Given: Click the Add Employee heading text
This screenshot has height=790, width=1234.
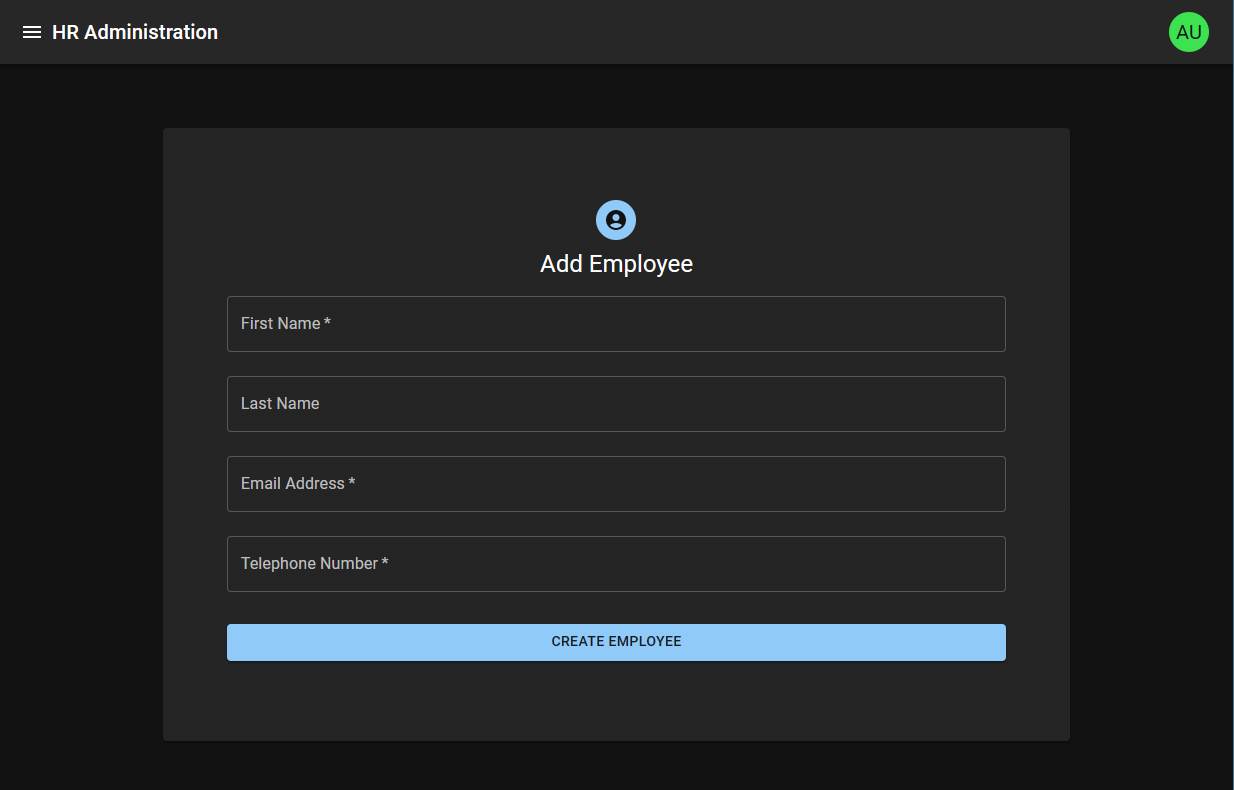Looking at the screenshot, I should click(616, 263).
